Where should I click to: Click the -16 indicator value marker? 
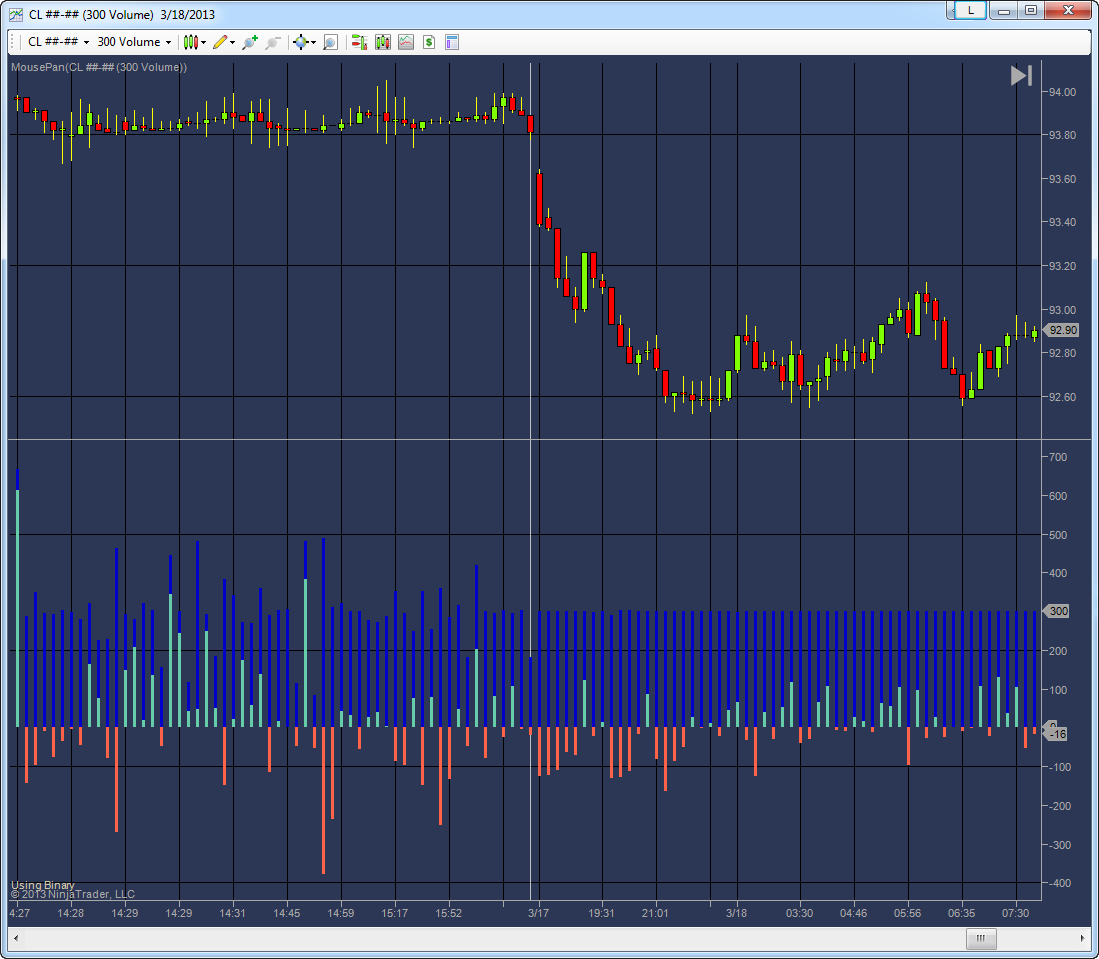click(1057, 734)
